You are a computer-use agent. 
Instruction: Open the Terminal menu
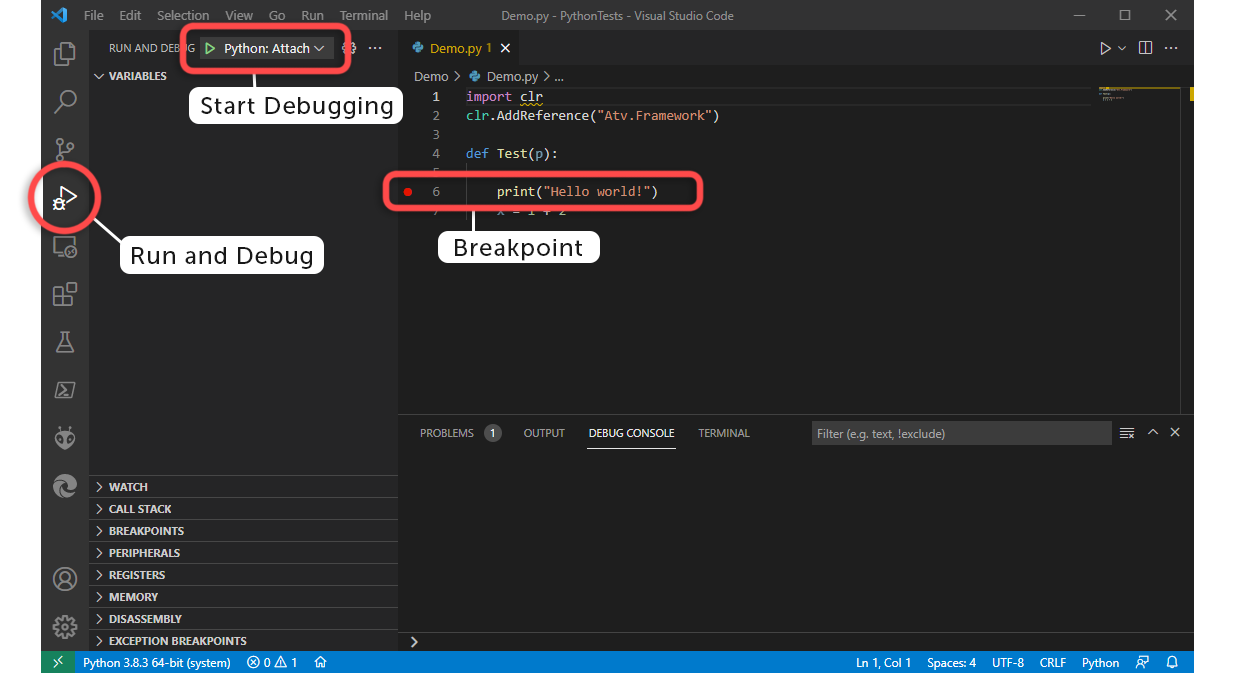click(x=364, y=15)
